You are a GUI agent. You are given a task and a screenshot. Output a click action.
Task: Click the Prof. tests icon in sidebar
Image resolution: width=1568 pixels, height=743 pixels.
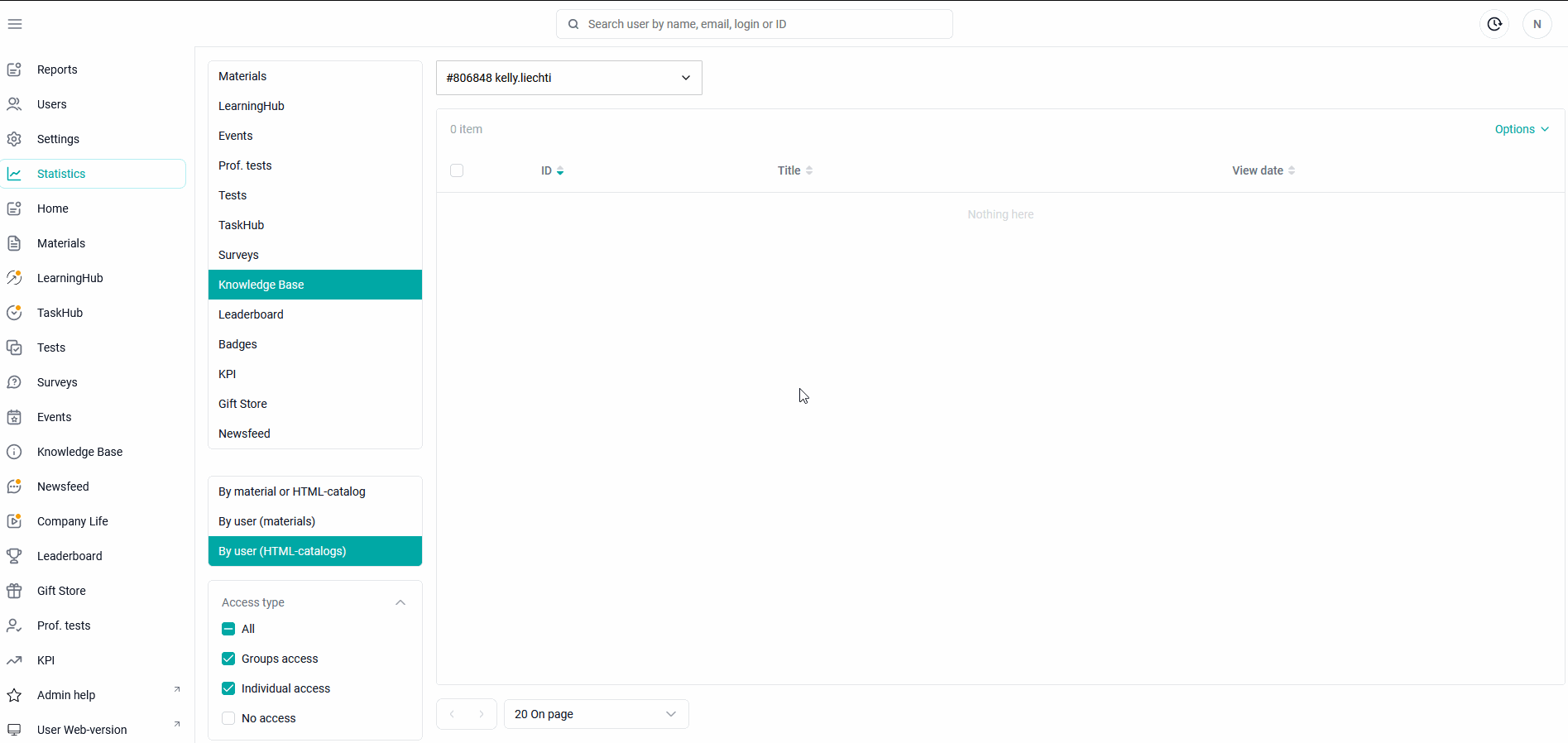(x=14, y=626)
